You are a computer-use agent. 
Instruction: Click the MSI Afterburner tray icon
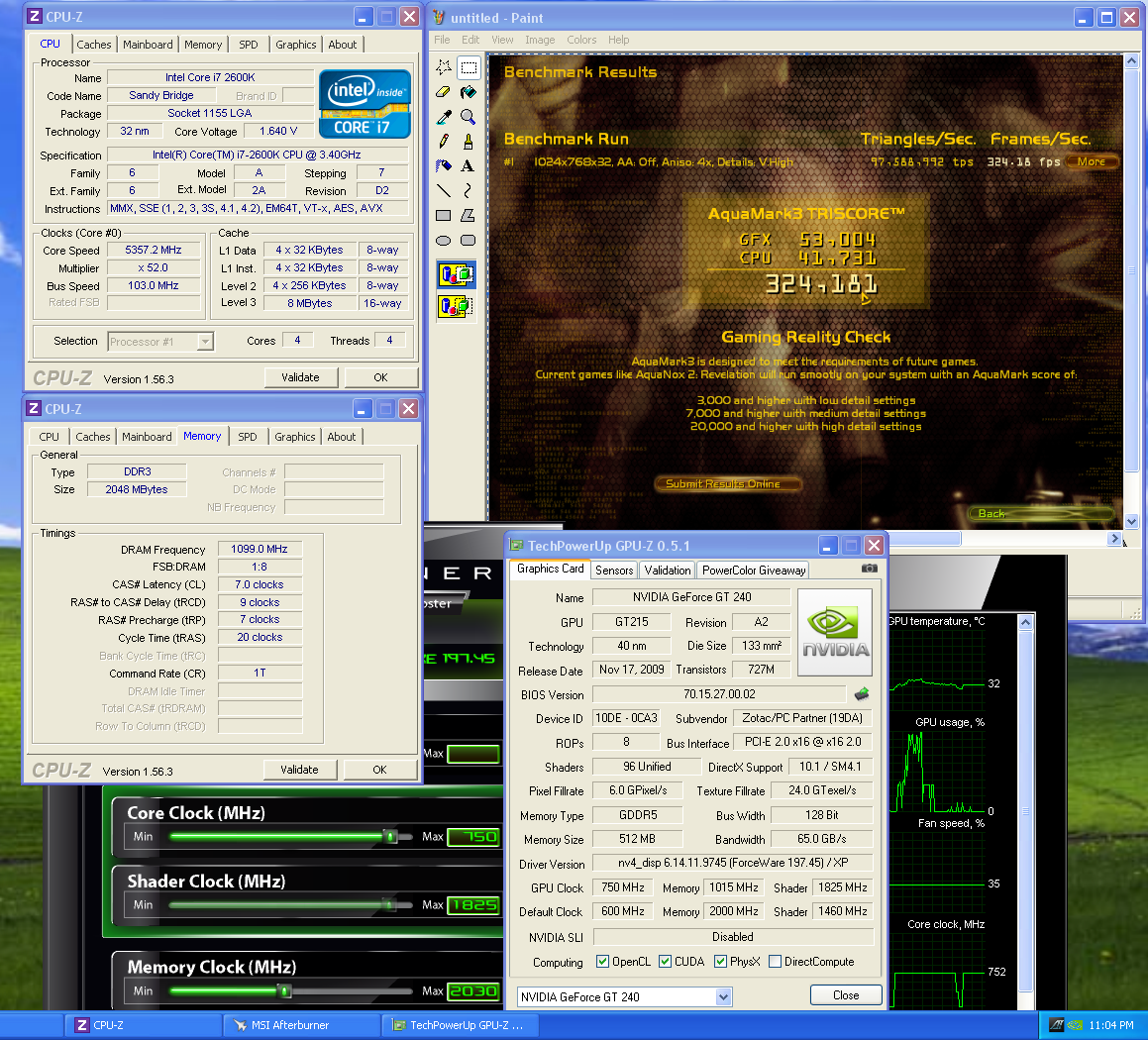click(1057, 1025)
